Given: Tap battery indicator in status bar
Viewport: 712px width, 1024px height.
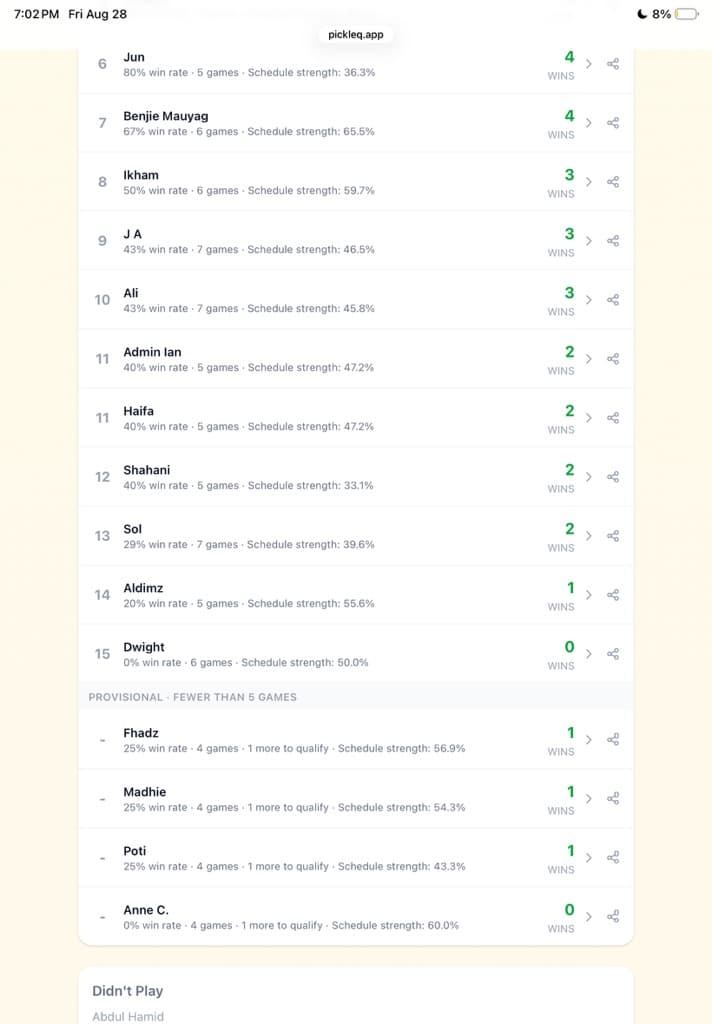Looking at the screenshot, I should tap(687, 14).
